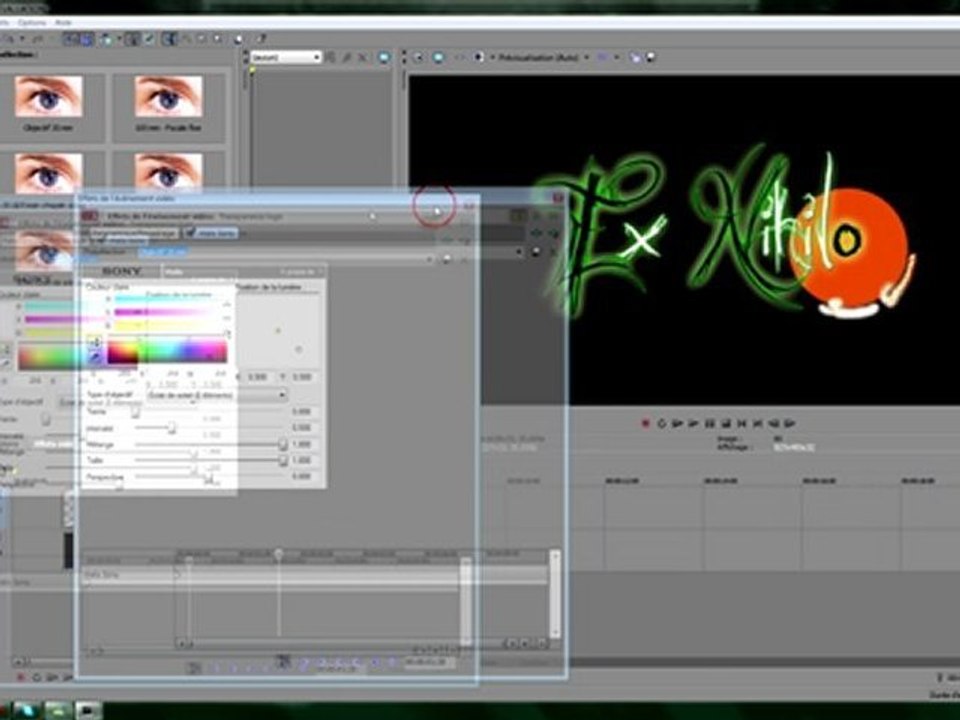
Task: Click the Mélange slider handle in effect dialog
Action: click(282, 444)
